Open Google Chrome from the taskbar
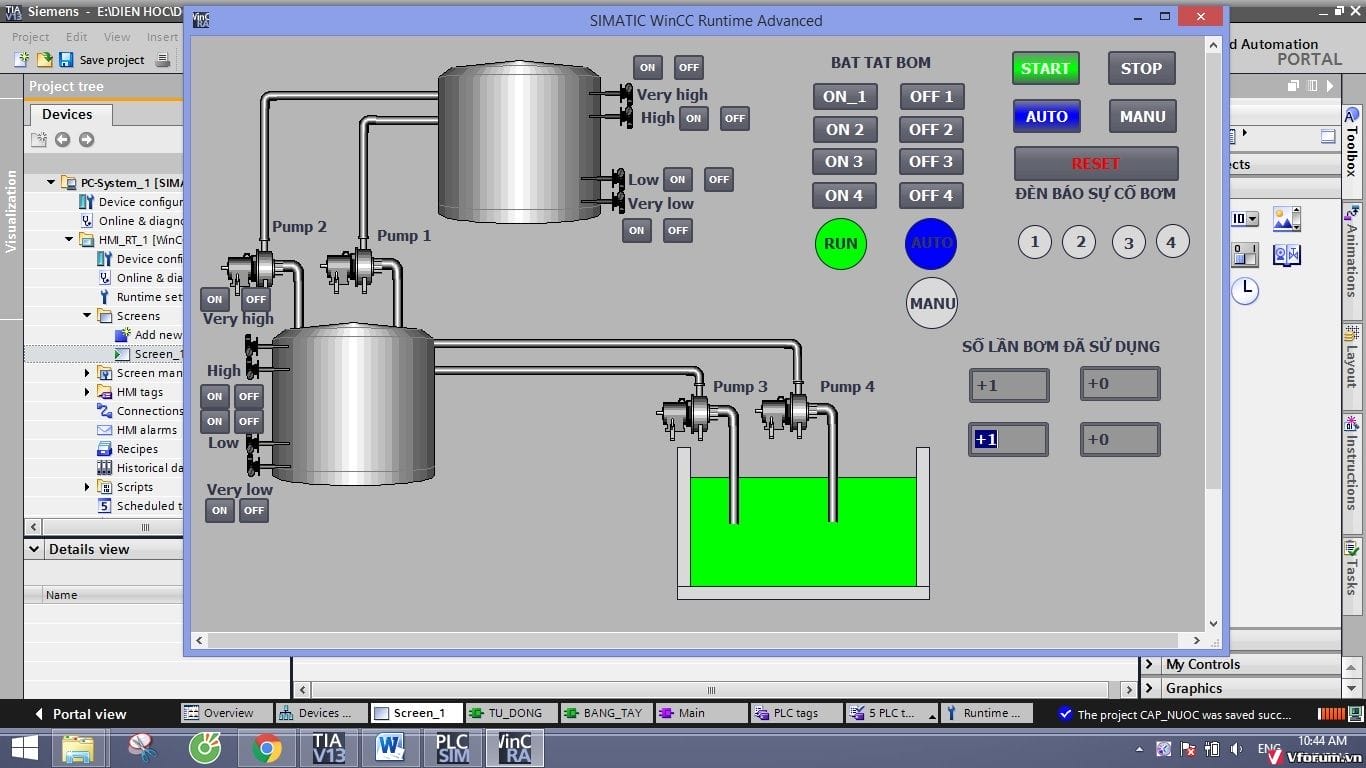This screenshot has height=768, width=1366. tap(267, 748)
